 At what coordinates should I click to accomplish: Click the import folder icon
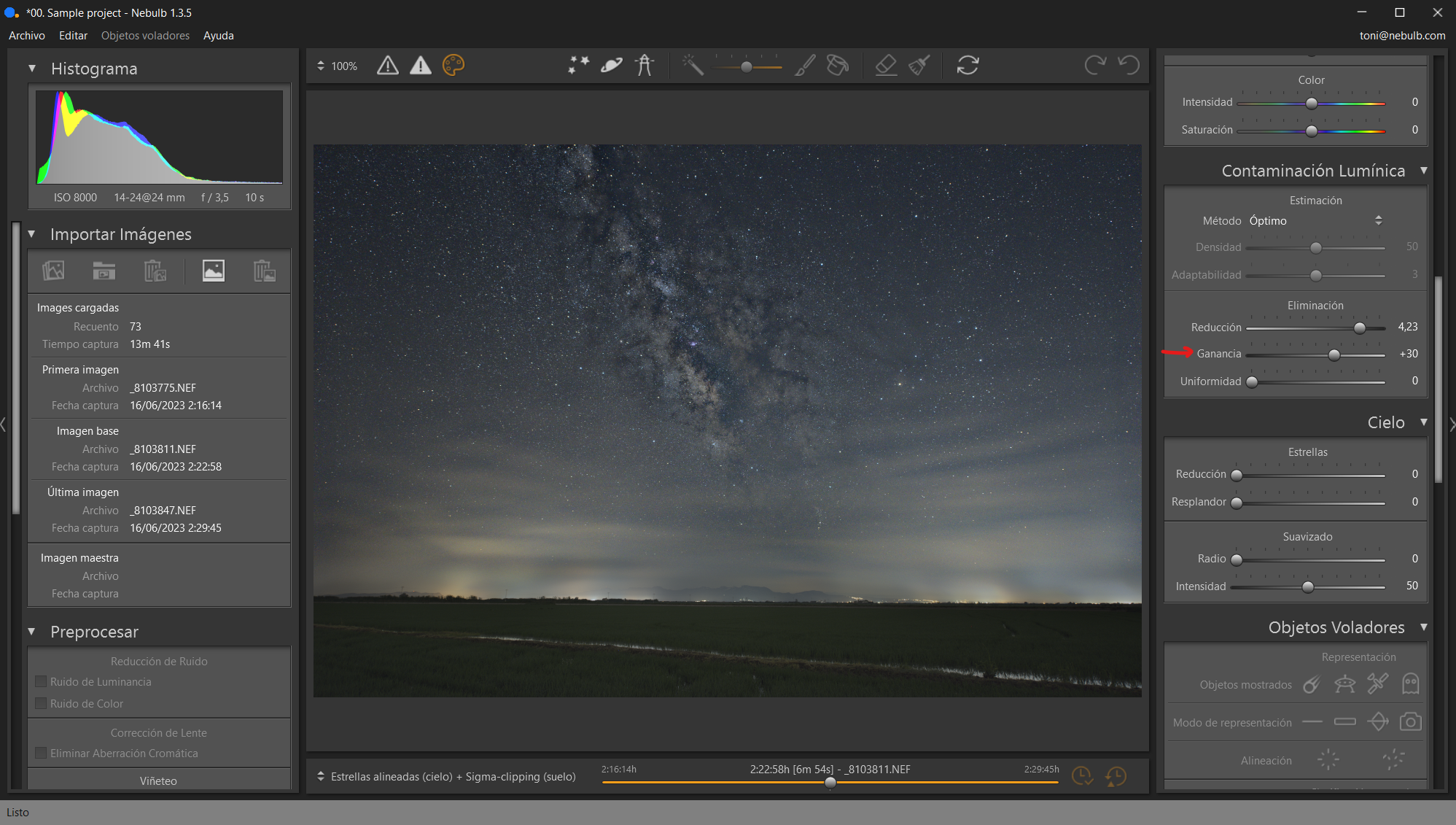click(x=104, y=271)
